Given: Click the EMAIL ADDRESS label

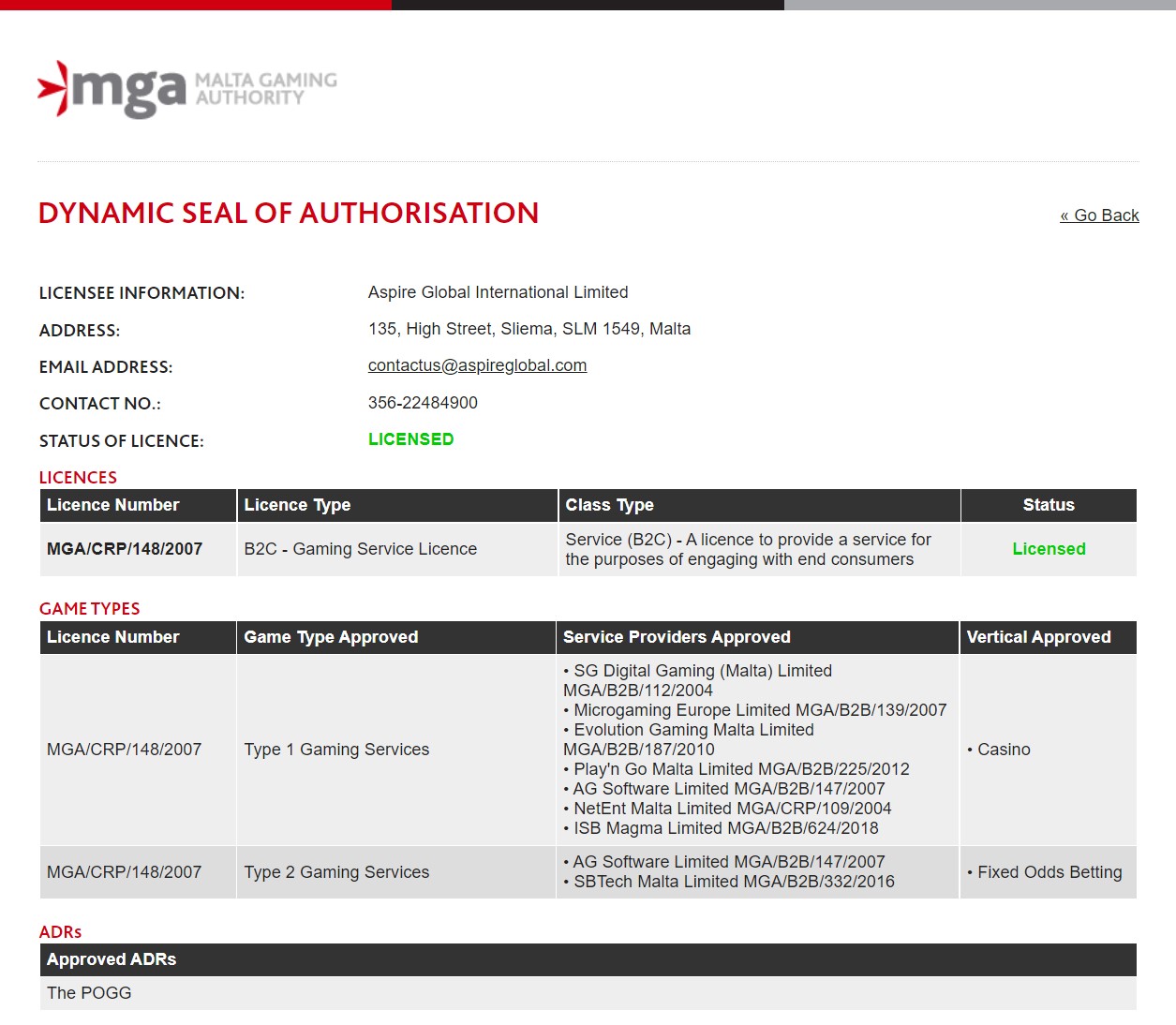Looking at the screenshot, I should [x=106, y=367].
